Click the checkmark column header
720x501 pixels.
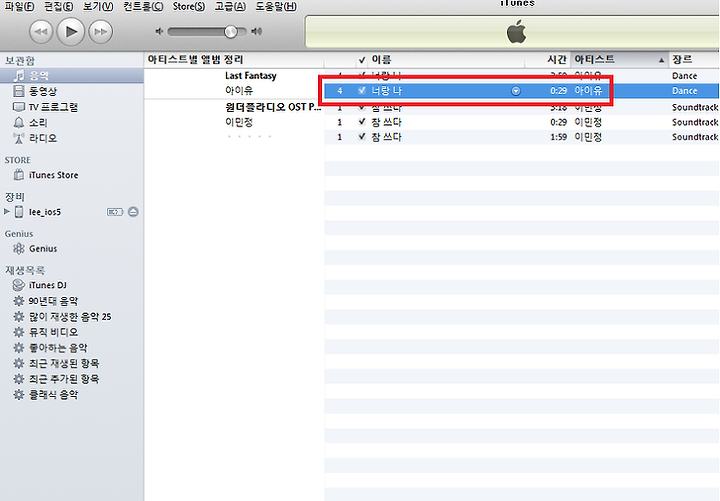pyautogui.click(x=362, y=60)
